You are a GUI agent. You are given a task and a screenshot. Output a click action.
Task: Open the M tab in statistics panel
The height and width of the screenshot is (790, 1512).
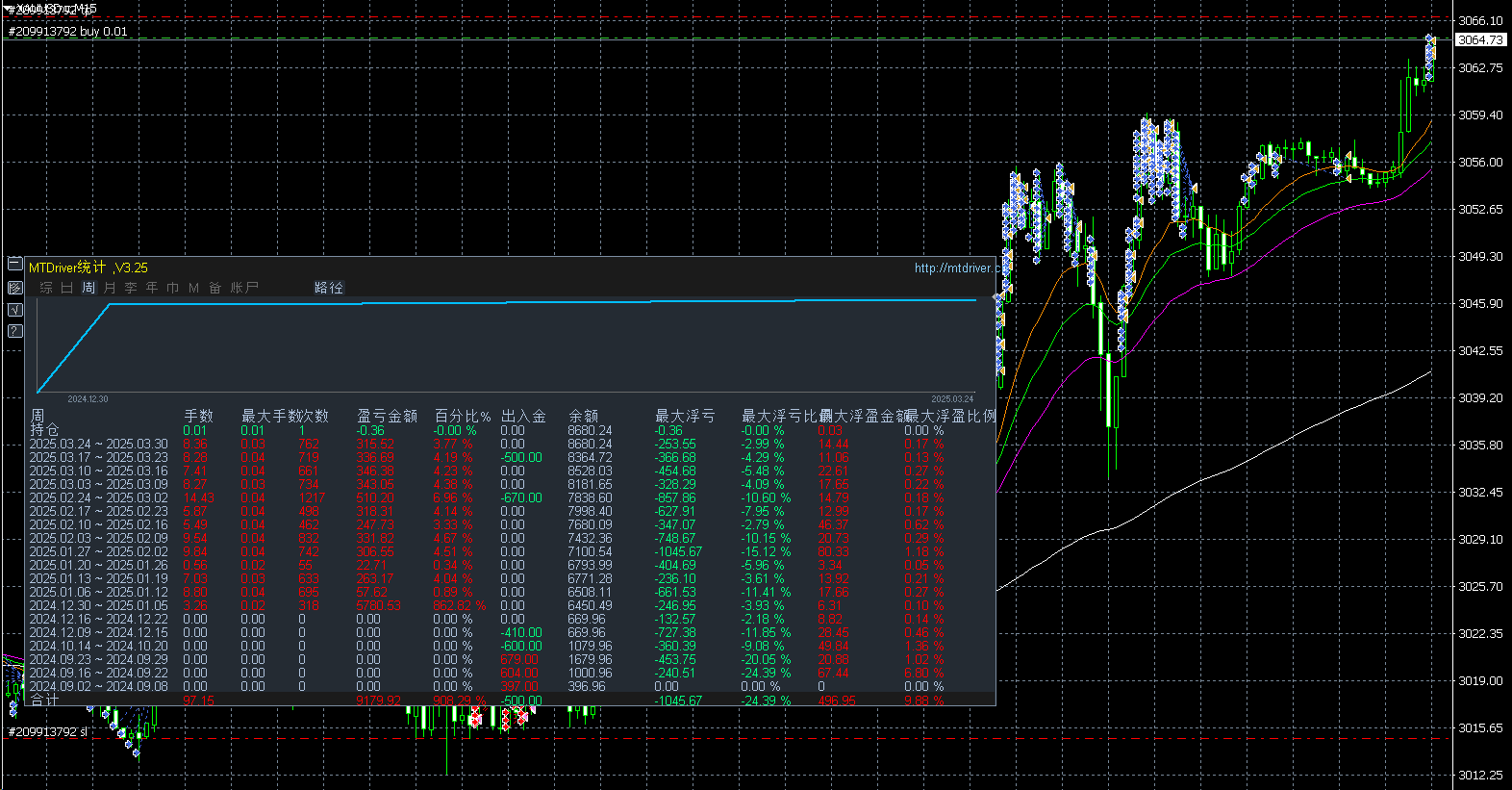[x=194, y=288]
